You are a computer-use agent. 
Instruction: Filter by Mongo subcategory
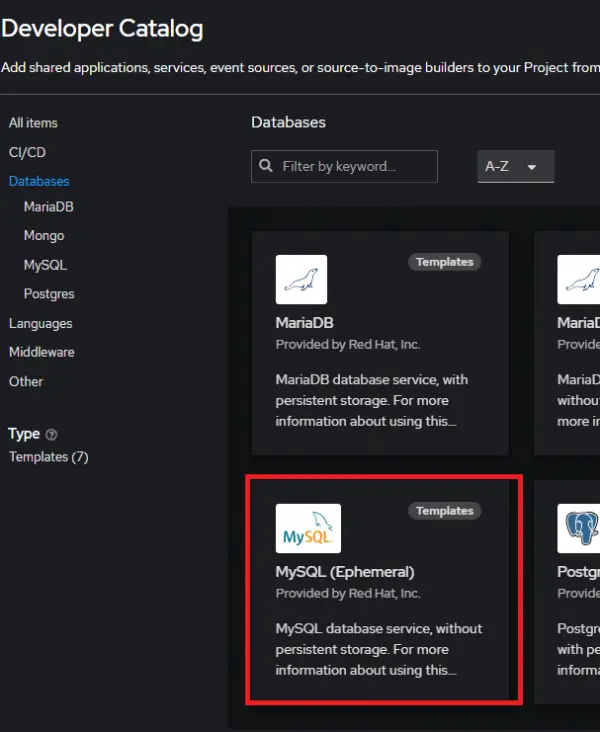[x=44, y=236]
